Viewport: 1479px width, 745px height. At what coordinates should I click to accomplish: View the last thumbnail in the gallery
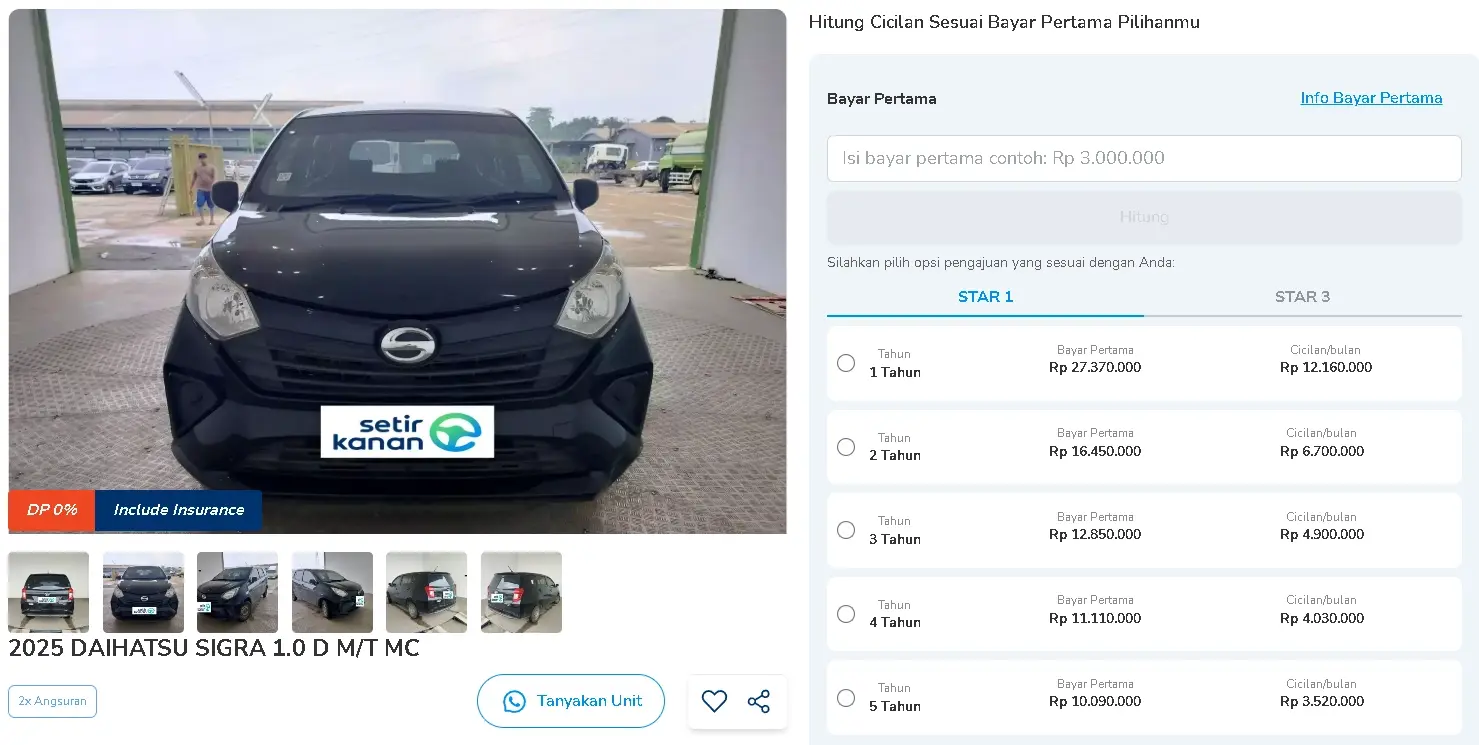pos(521,592)
